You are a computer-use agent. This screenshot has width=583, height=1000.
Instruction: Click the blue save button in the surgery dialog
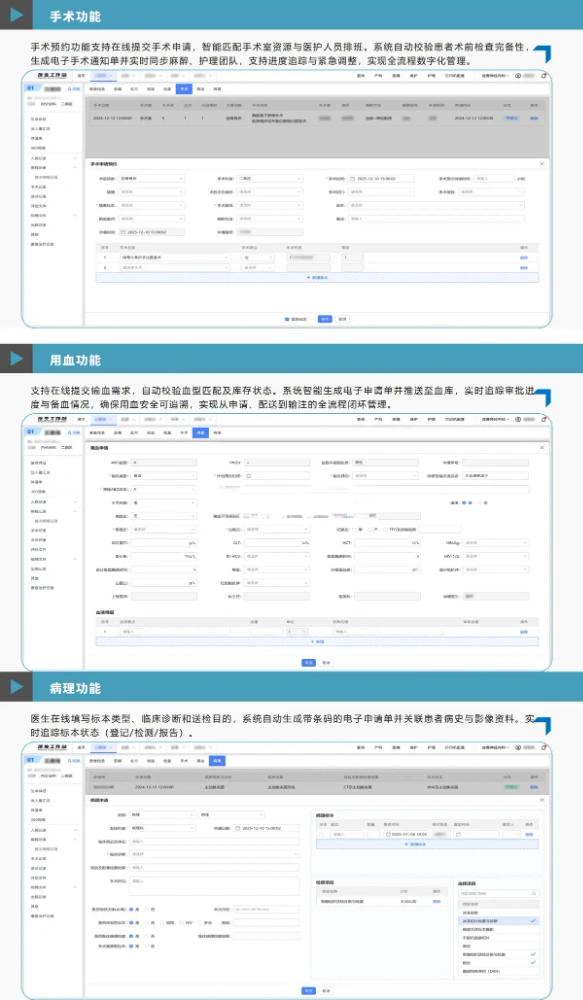pyautogui.click(x=325, y=319)
